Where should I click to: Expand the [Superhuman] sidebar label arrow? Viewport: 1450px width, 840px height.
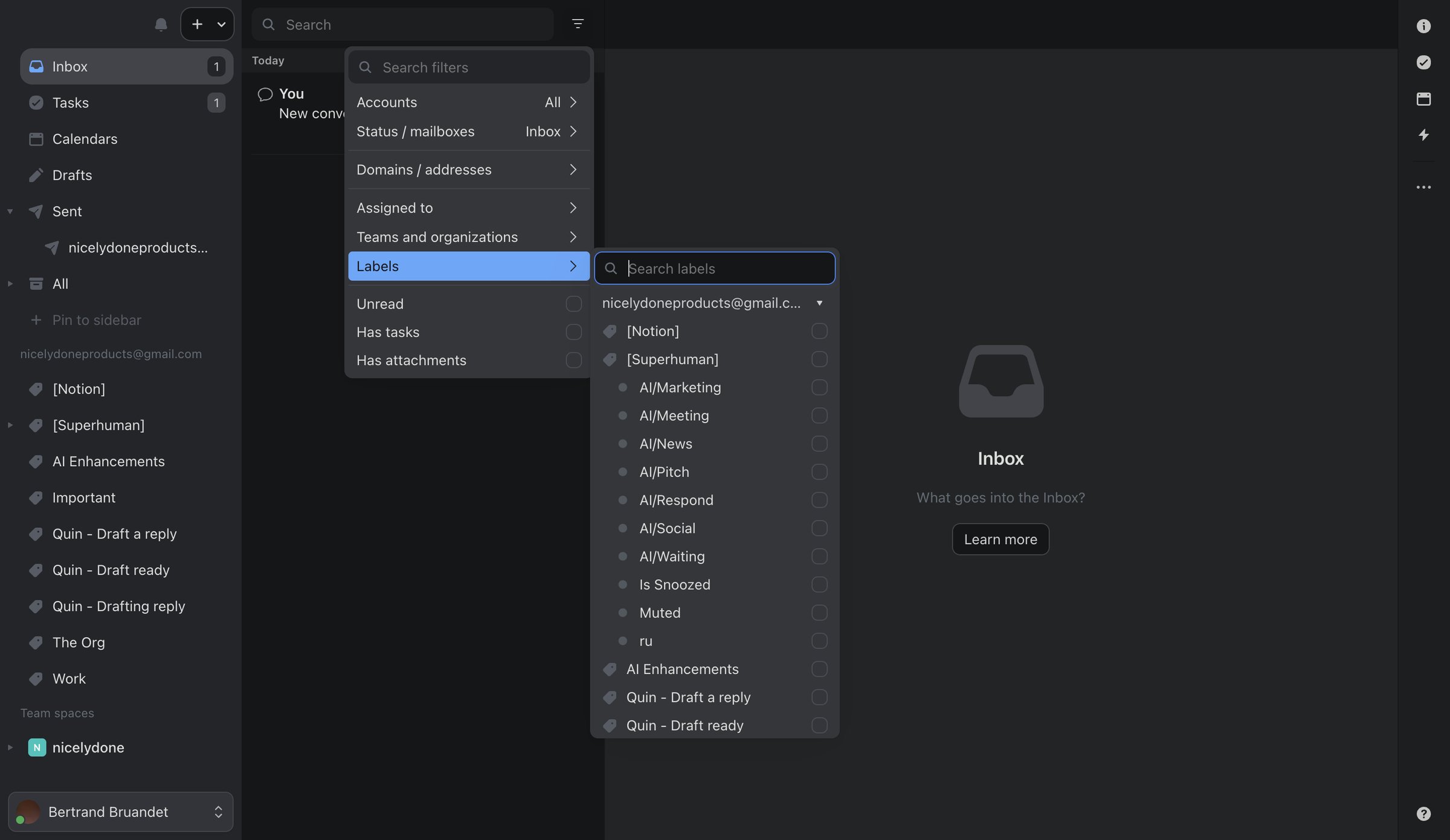[x=10, y=425]
